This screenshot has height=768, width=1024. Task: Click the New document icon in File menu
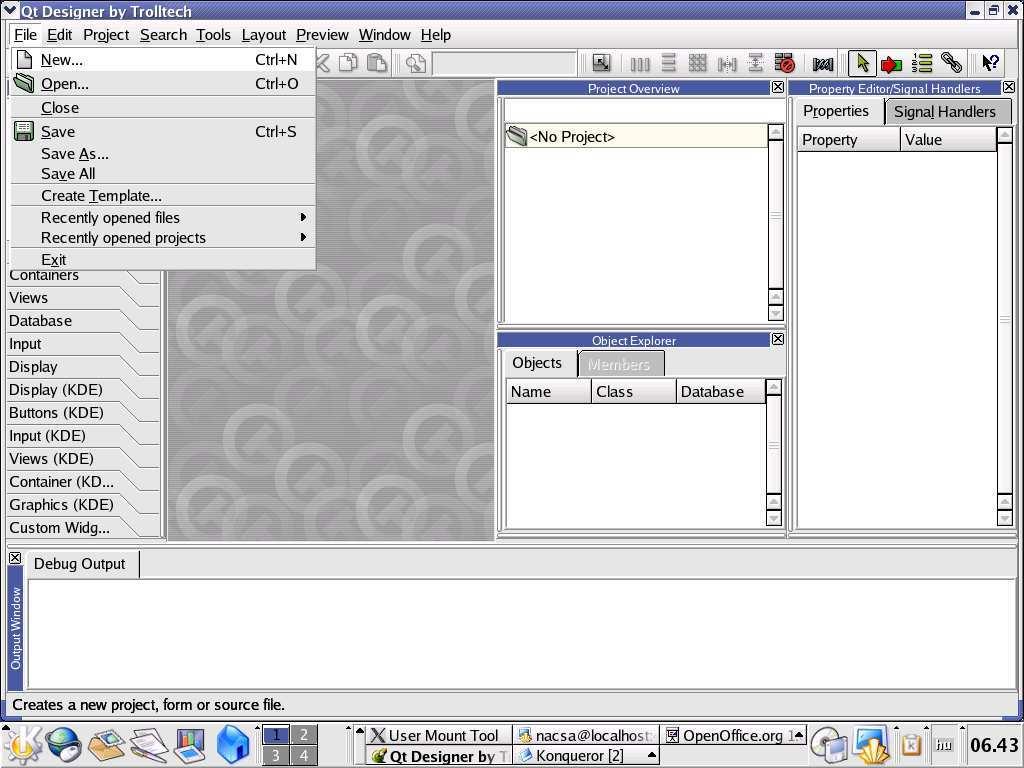[x=24, y=59]
